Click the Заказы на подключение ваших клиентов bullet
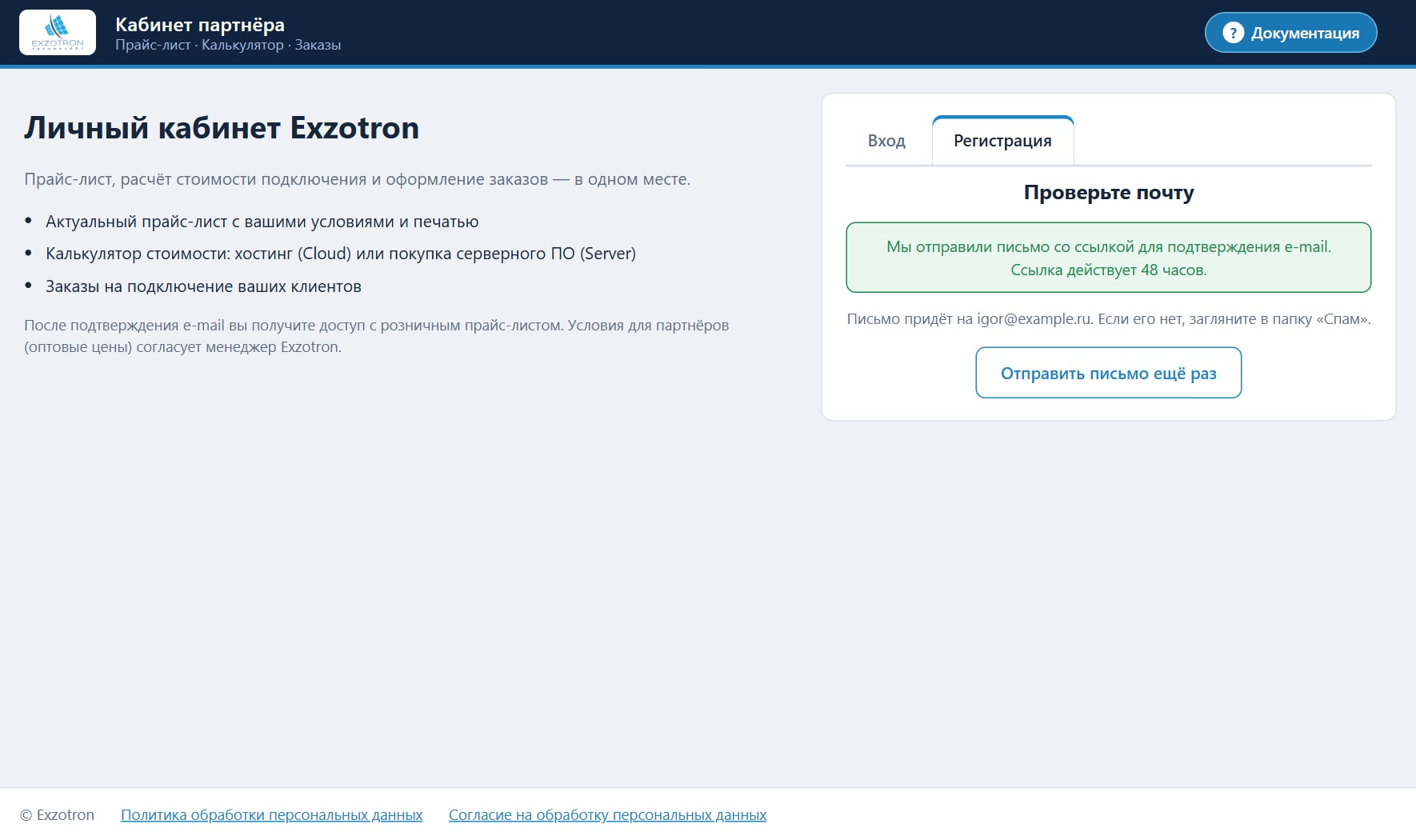 (203, 286)
